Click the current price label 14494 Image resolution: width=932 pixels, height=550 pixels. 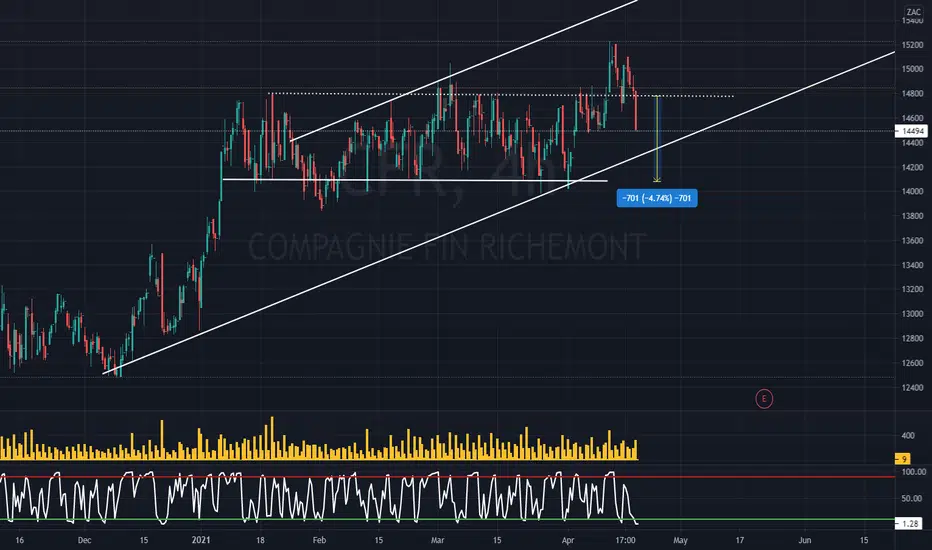pos(912,131)
